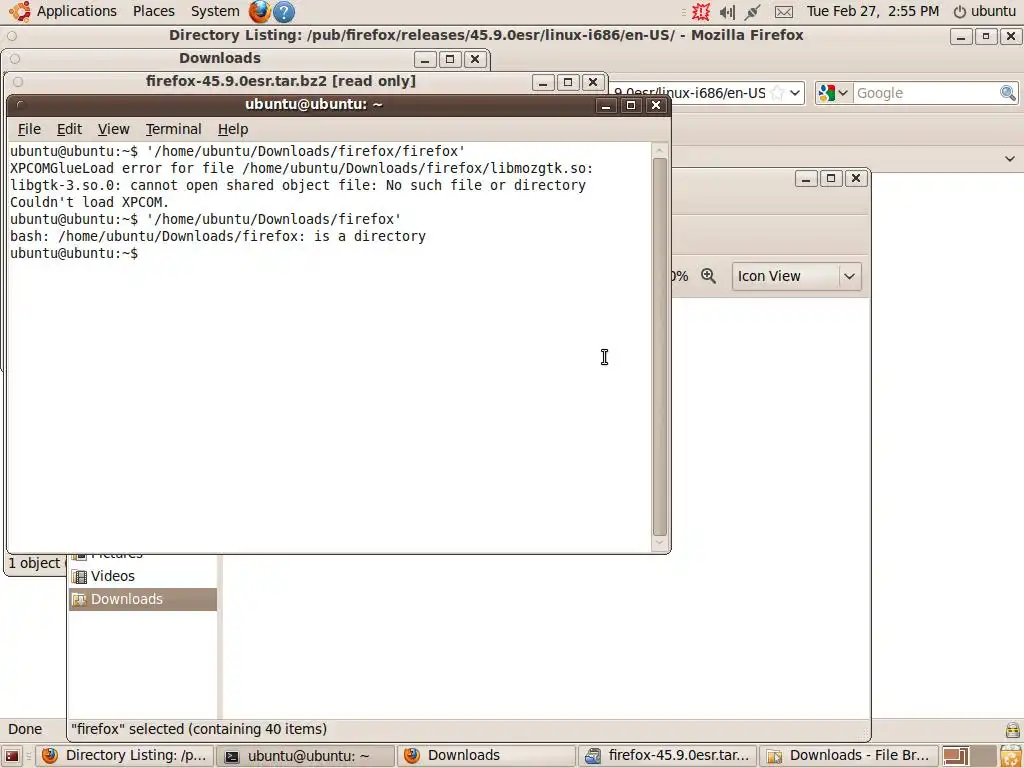Open the terminal Edit menu
Image resolution: width=1024 pixels, height=768 pixels.
tap(69, 129)
